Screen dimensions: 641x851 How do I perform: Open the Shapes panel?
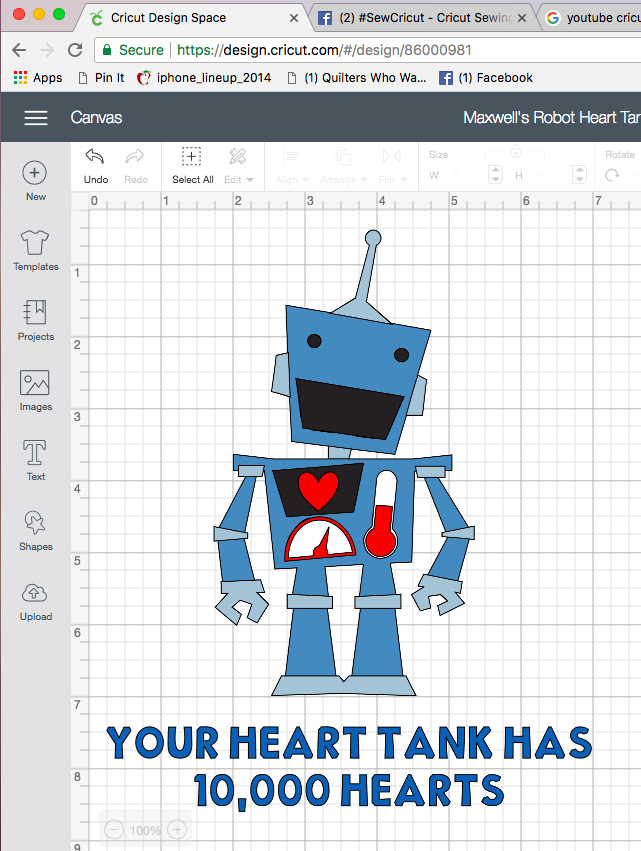pos(35,530)
